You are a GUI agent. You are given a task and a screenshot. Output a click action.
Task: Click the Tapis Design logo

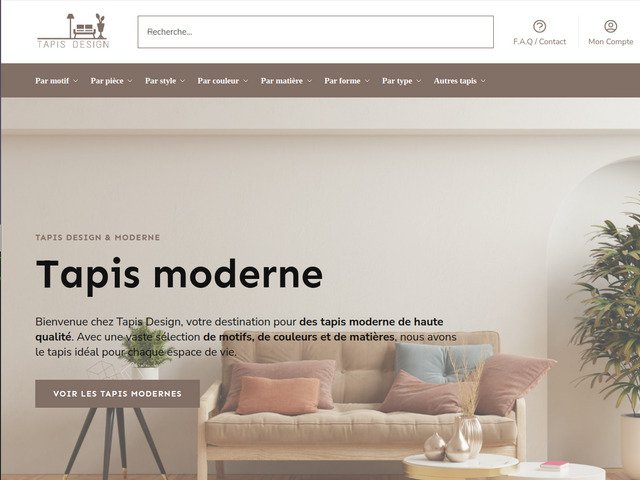(x=73, y=31)
